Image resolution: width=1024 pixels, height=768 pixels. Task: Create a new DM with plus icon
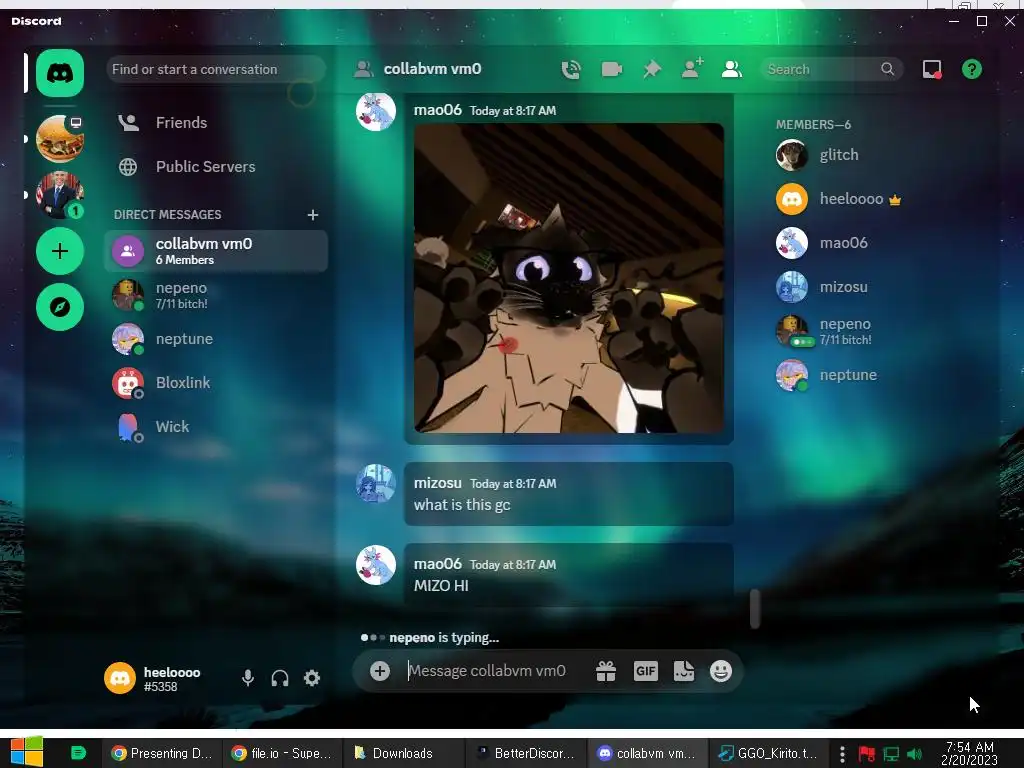click(x=313, y=215)
